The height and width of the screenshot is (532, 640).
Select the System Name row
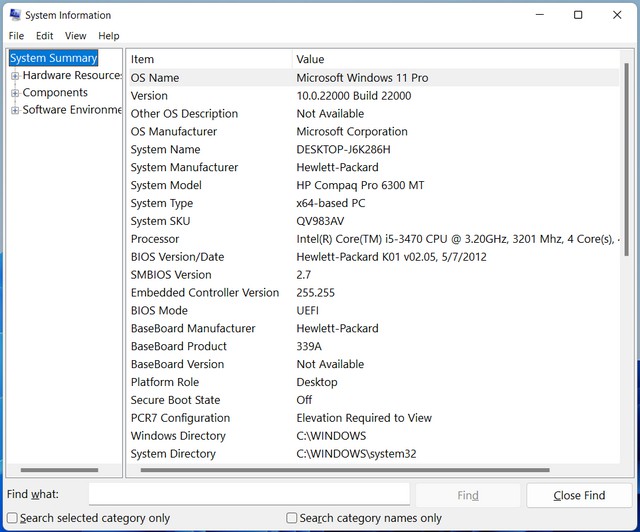(373, 149)
